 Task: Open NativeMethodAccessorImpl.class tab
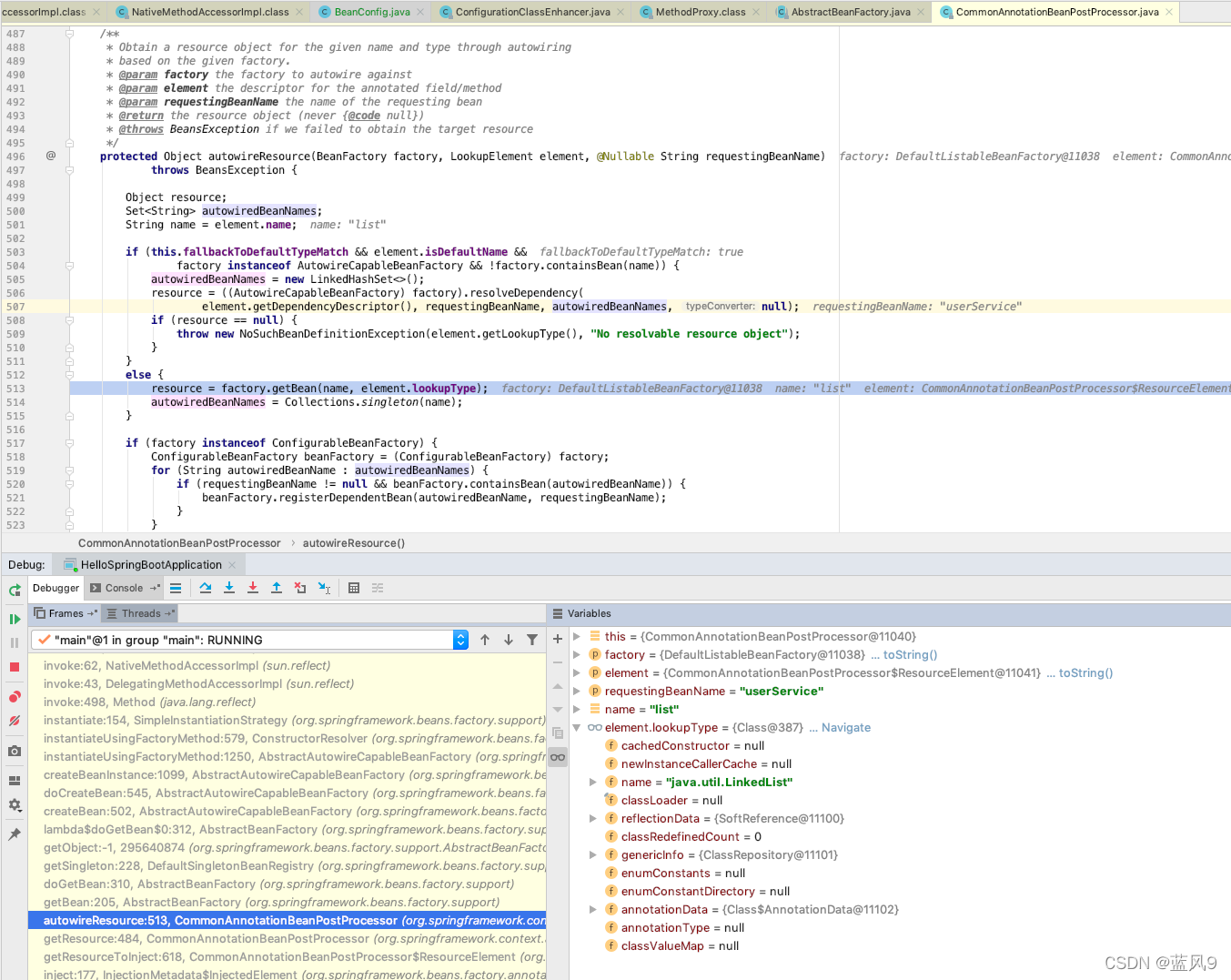(210, 12)
